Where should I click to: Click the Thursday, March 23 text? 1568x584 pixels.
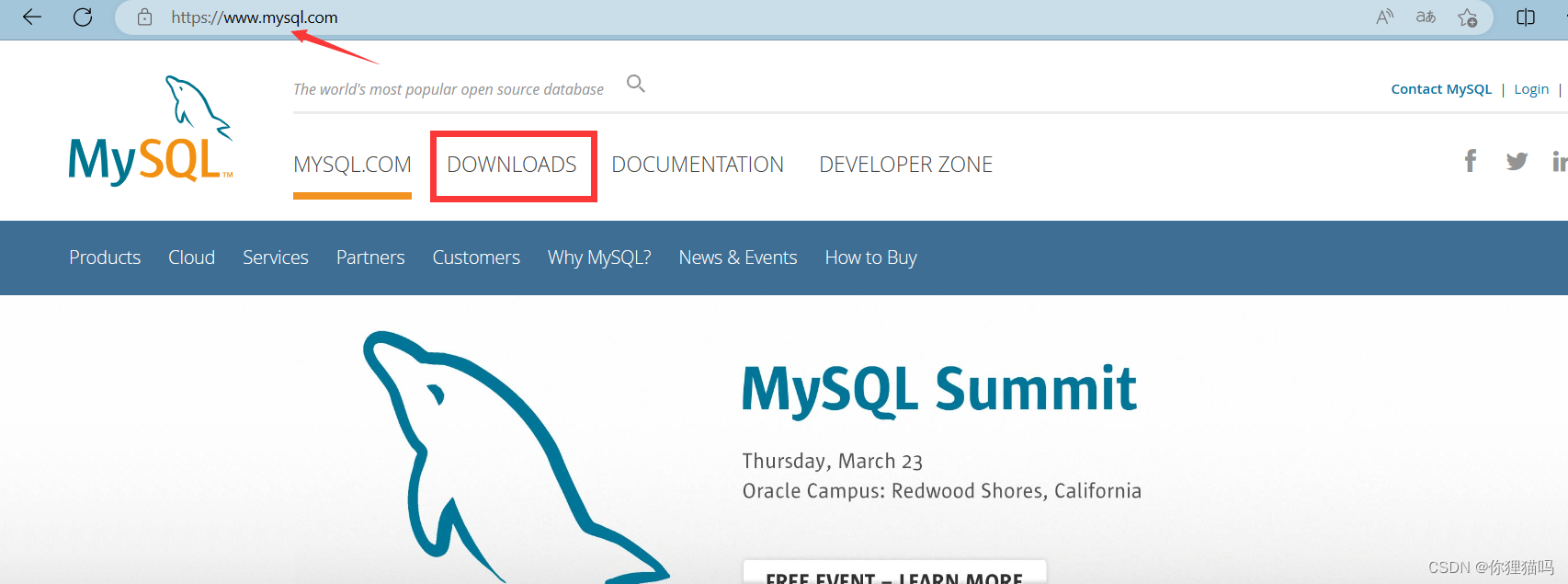click(x=833, y=461)
